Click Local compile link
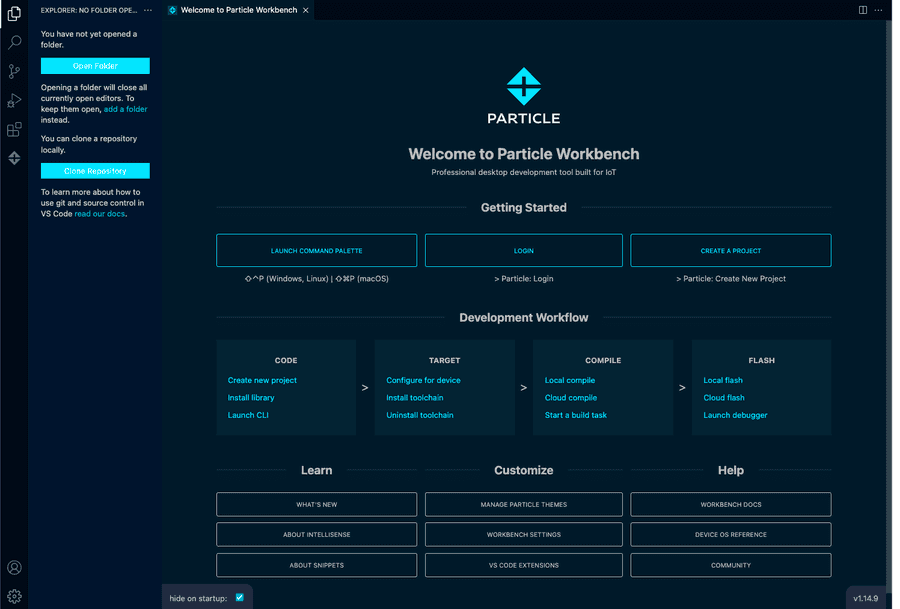Viewport: 900px width, 609px height. coord(570,380)
